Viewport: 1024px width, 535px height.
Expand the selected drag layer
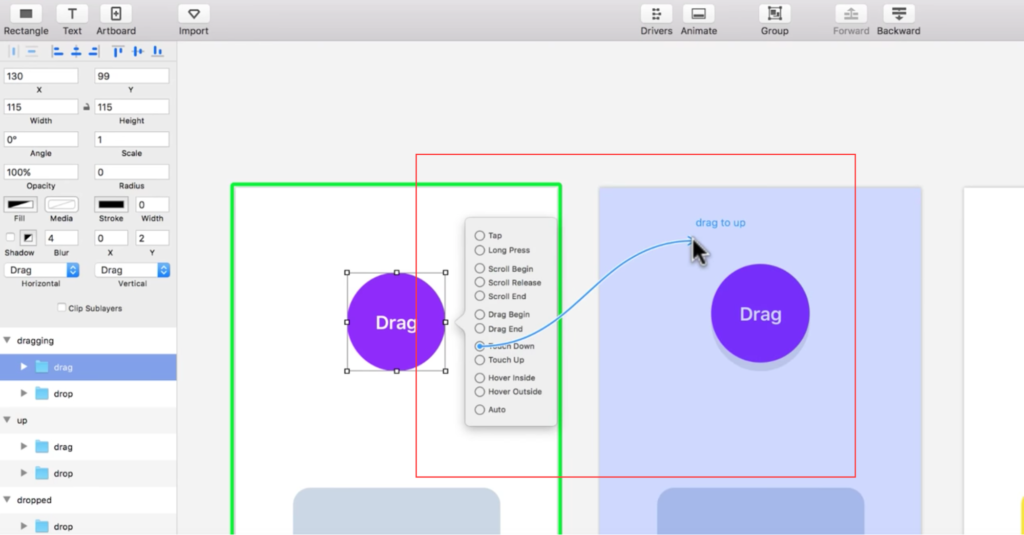pos(24,366)
